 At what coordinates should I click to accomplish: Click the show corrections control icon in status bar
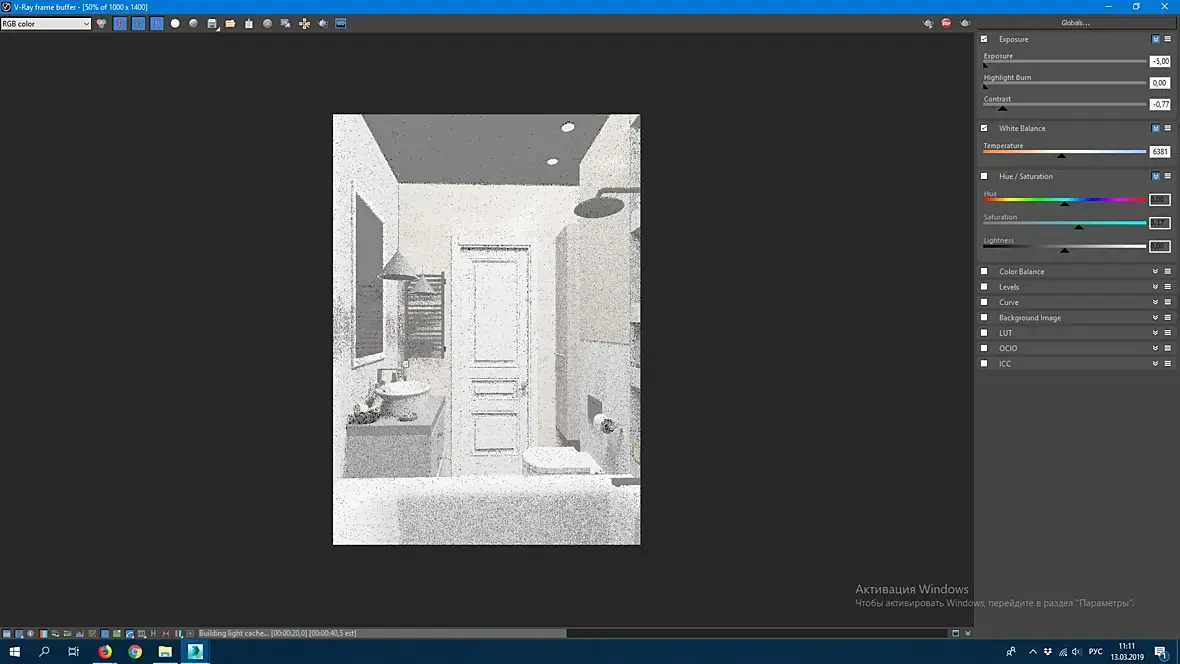pyautogui.click(x=7, y=634)
